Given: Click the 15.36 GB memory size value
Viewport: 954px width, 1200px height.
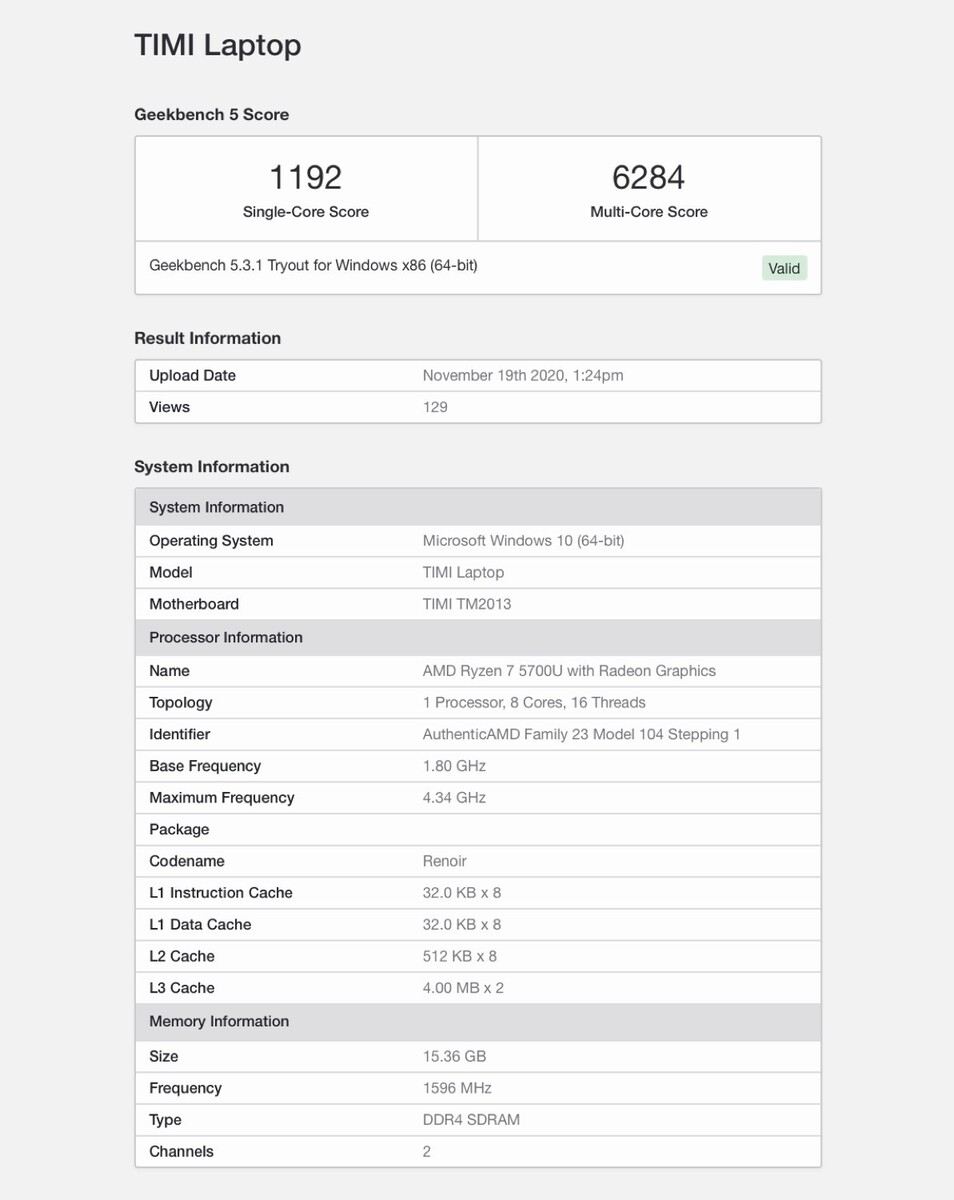Looking at the screenshot, I should (454, 1057).
